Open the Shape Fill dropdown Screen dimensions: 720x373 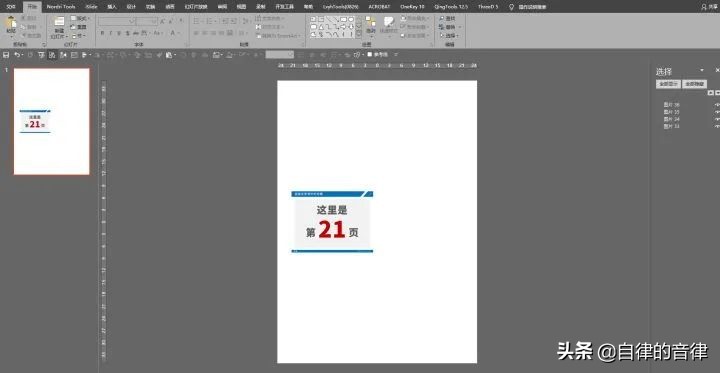[415, 18]
